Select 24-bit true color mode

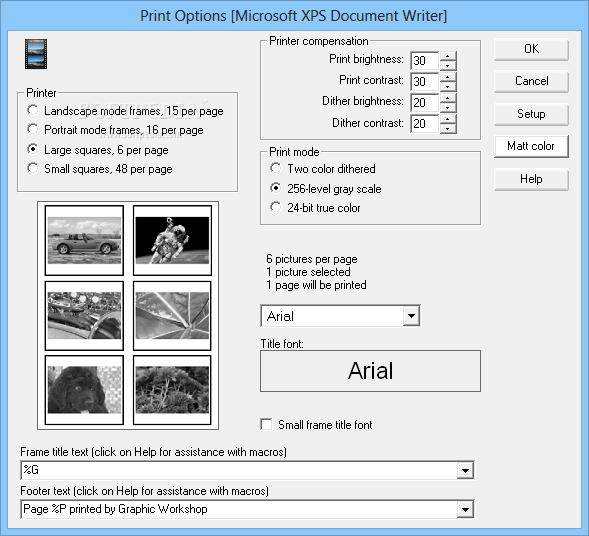pos(315,208)
